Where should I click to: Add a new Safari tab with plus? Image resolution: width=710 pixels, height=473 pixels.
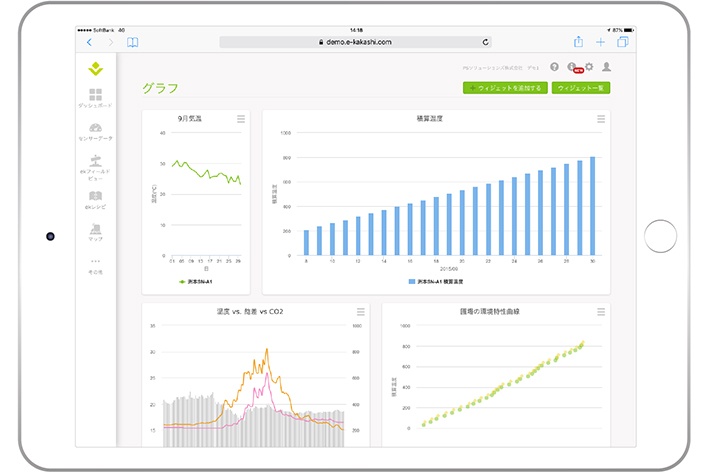(600, 42)
